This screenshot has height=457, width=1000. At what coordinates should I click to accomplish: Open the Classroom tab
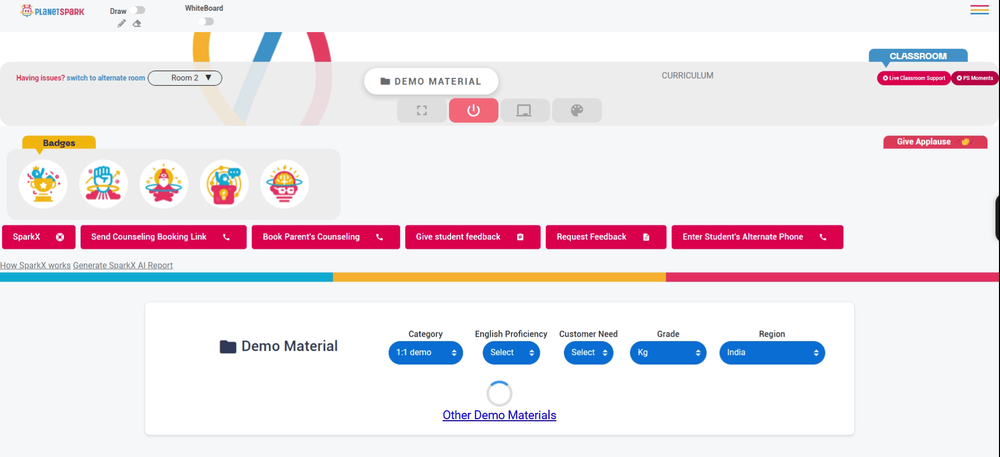click(918, 56)
